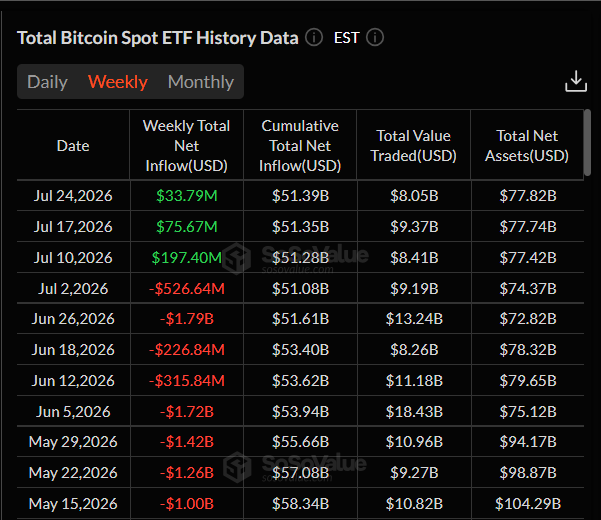Select the Jul 2,2026 date cell
This screenshot has width=601, height=520.
point(73,289)
